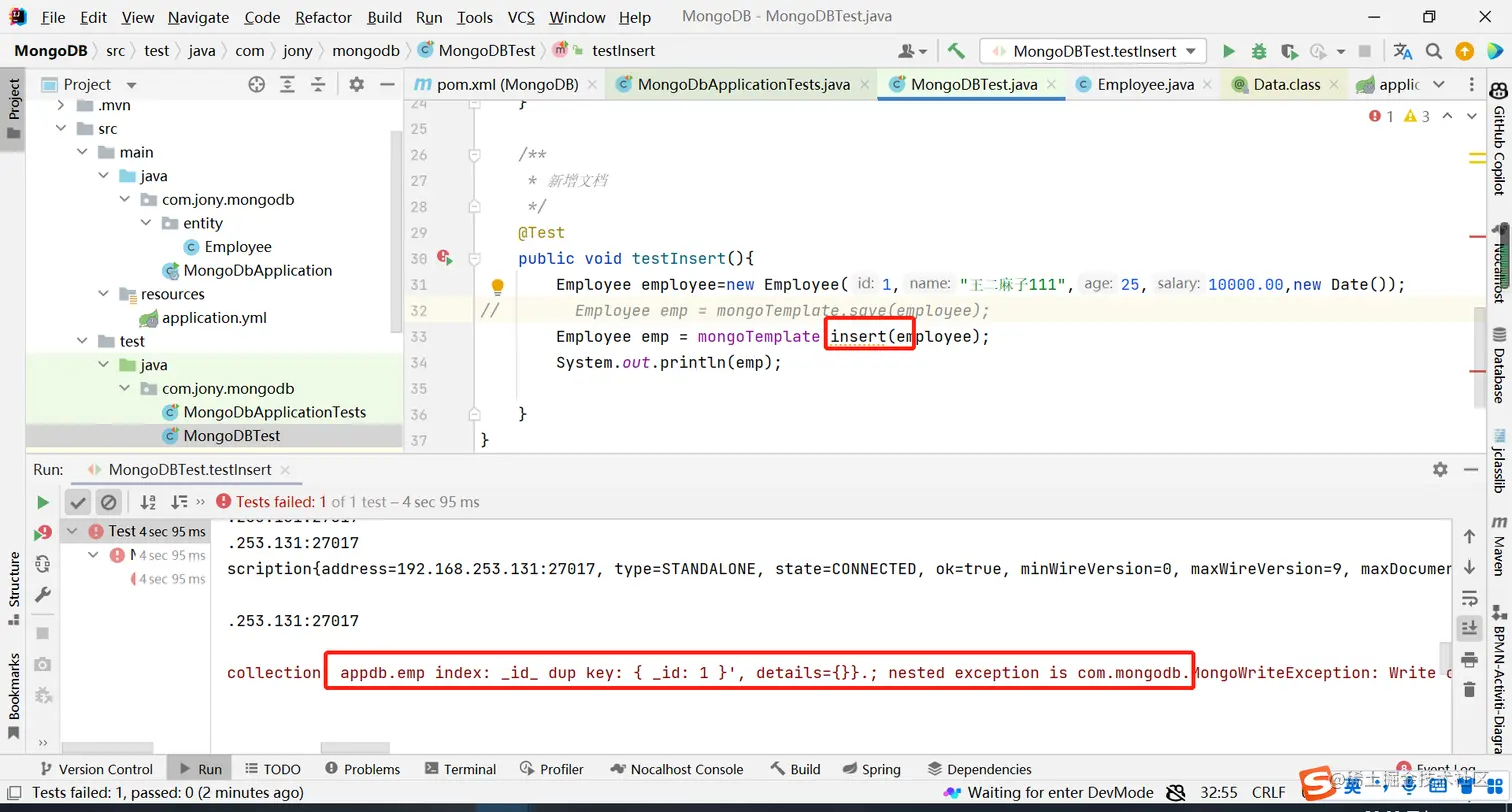Click the Translate icon in the toolbar
This screenshot has height=812, width=1512.
pos(1403,51)
